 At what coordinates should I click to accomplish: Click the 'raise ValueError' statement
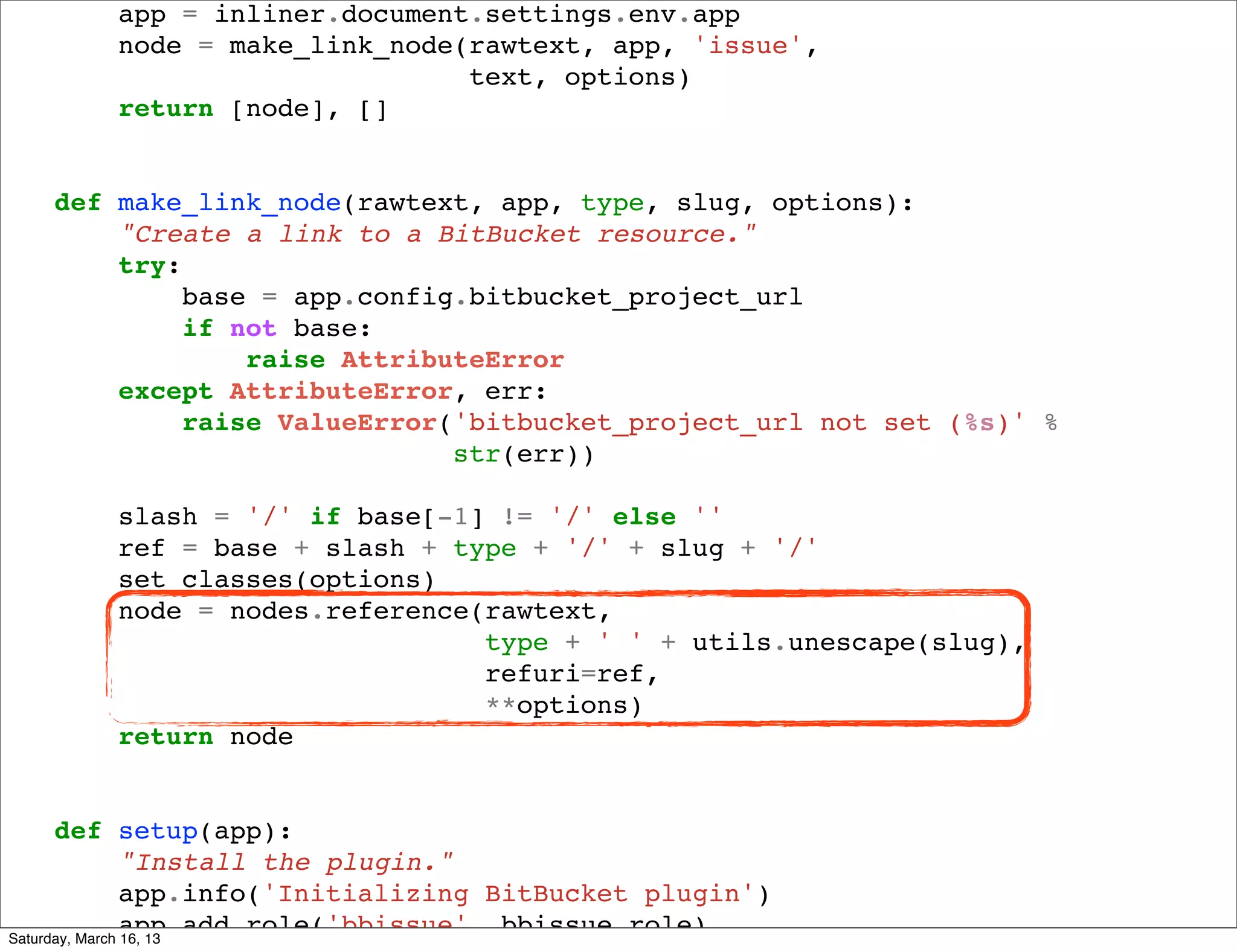coord(620,423)
